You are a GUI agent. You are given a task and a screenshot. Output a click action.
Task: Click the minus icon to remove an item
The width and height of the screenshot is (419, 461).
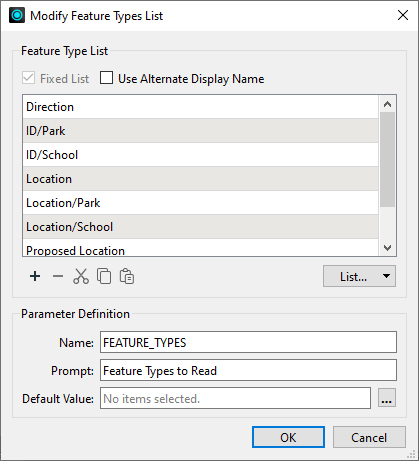point(58,276)
